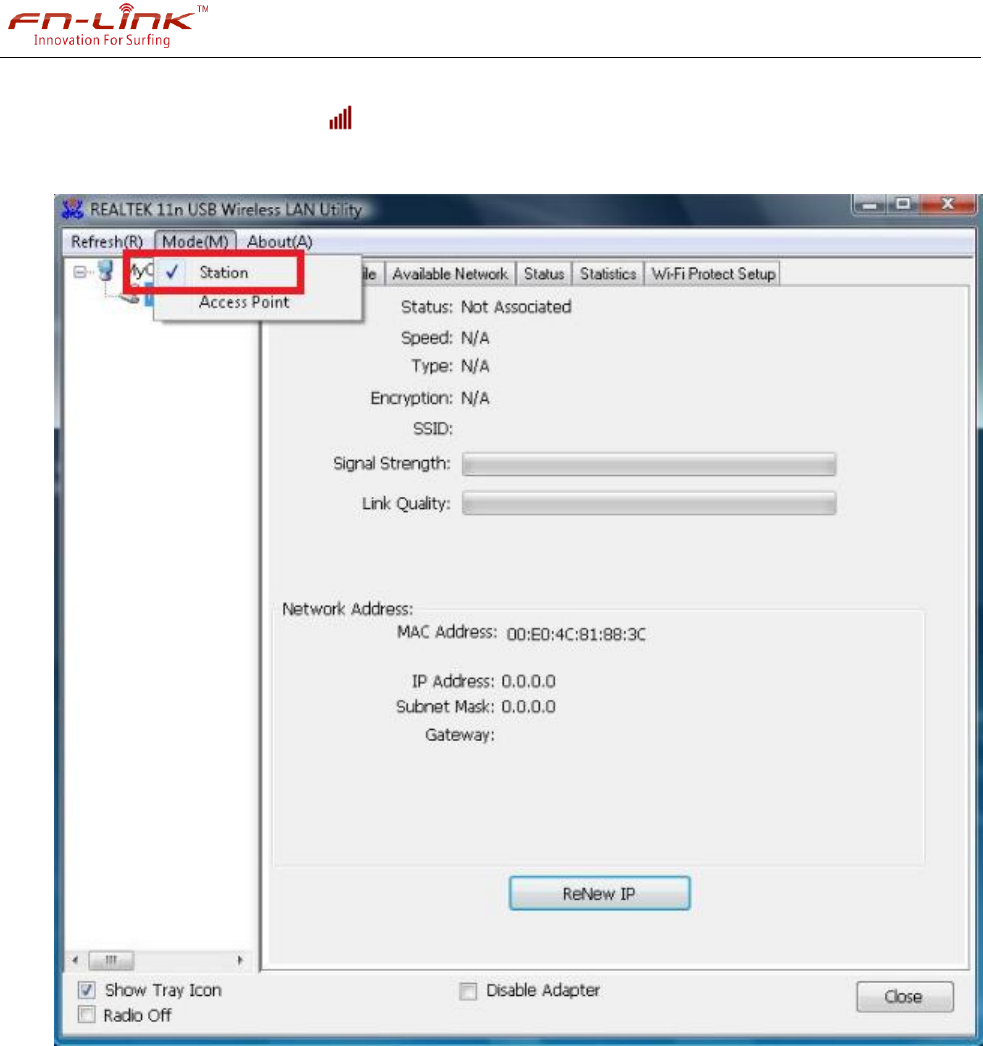Switch to the Status tab
983x1046 pixels.
(x=544, y=274)
